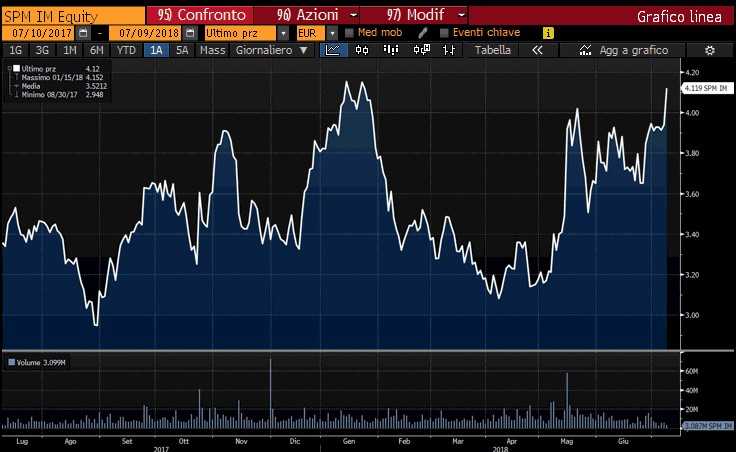Expand the Giornaliero period dropdown

coord(303,50)
